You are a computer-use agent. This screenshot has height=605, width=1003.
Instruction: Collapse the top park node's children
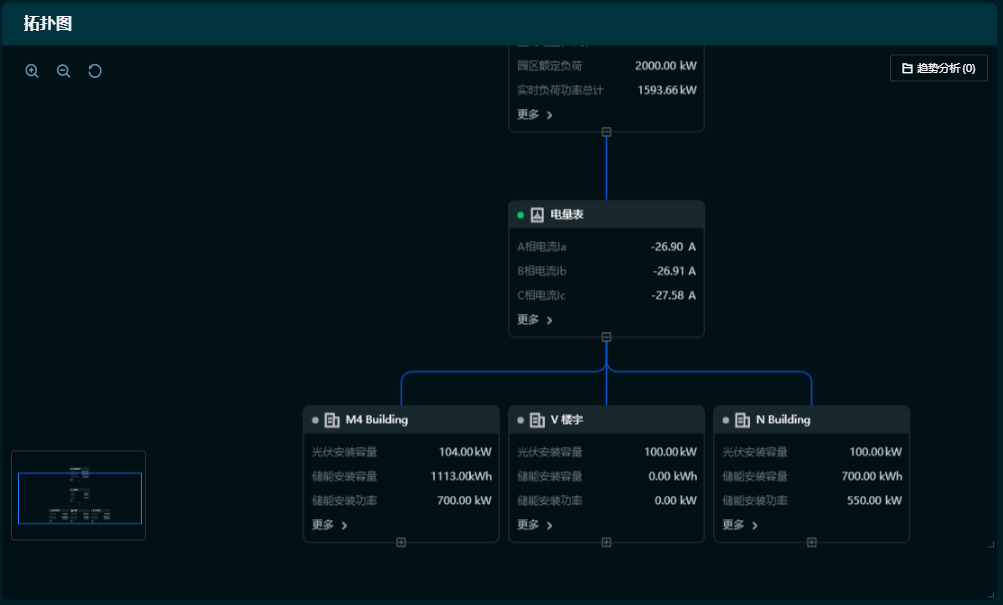606,132
